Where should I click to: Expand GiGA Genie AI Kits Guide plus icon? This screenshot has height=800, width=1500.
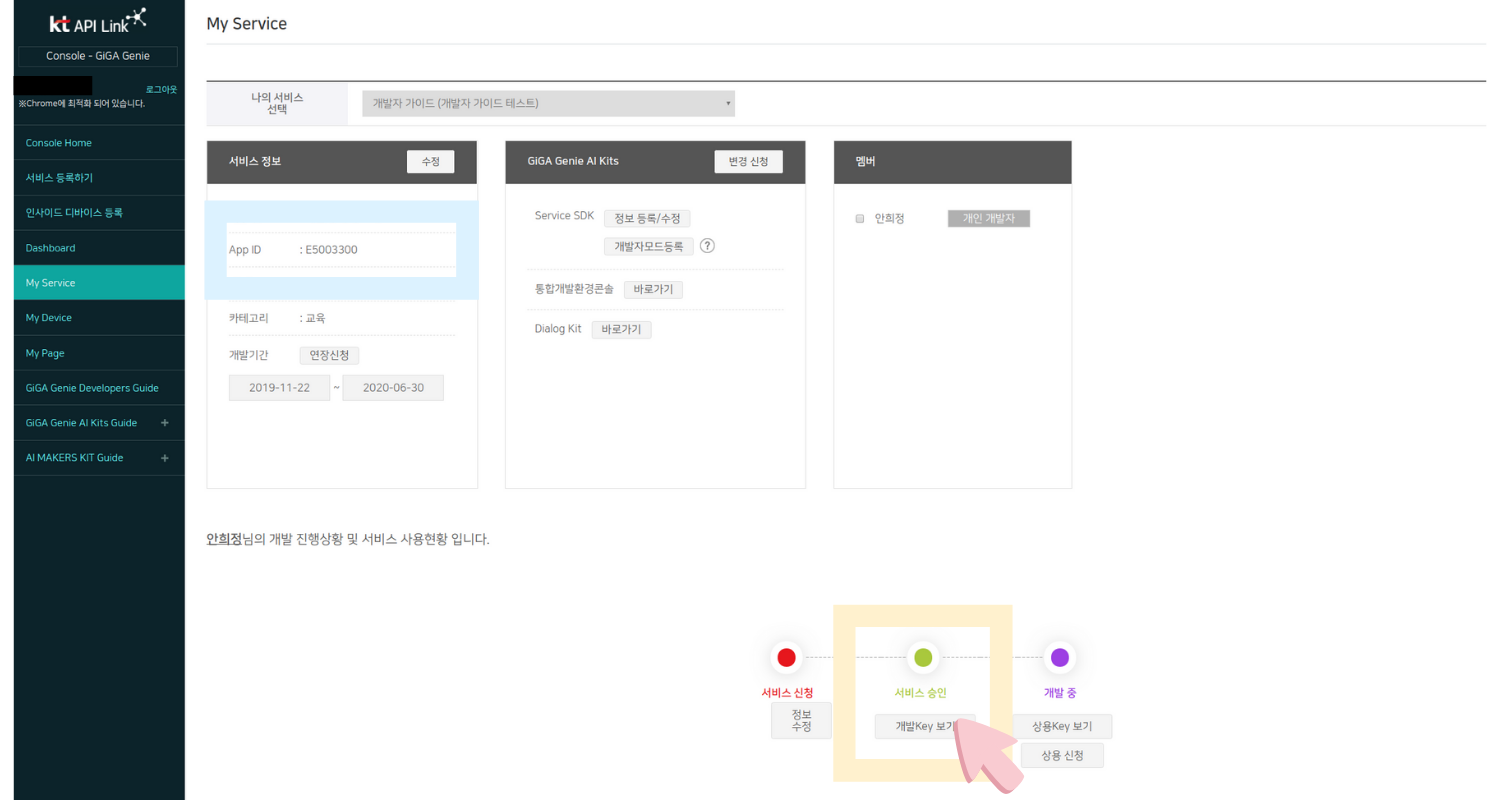pyautogui.click(x=165, y=423)
